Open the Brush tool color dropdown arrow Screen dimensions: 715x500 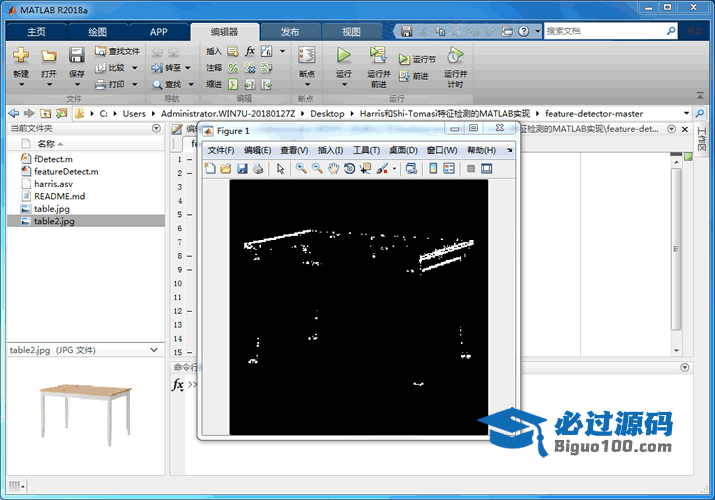click(394, 169)
